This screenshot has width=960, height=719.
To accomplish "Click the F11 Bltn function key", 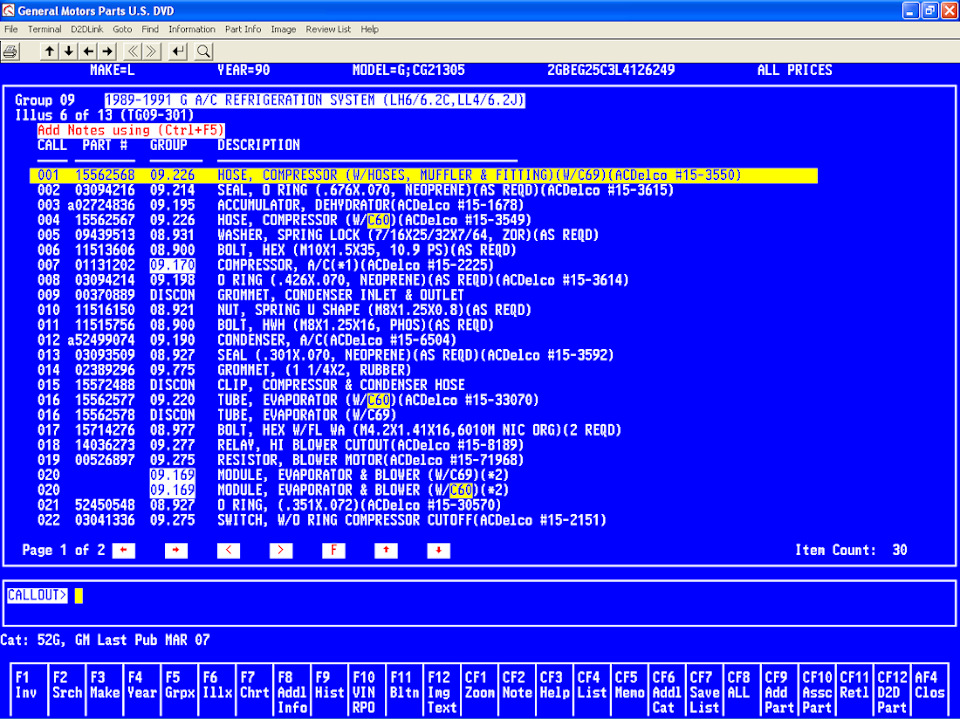I will pyautogui.click(x=404, y=689).
